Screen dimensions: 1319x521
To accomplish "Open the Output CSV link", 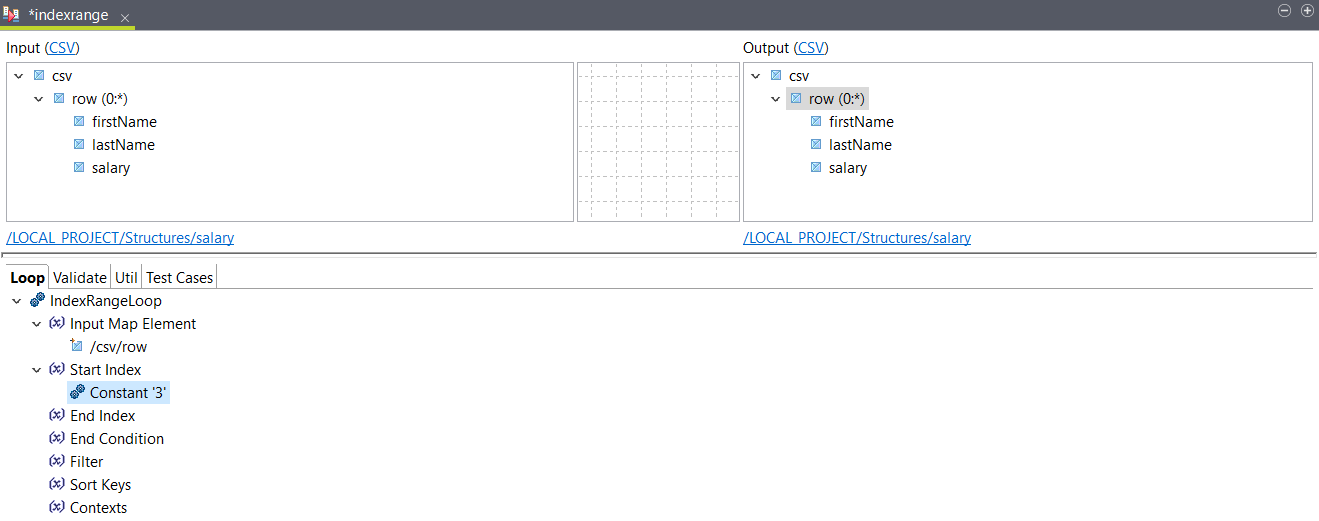I will [811, 48].
